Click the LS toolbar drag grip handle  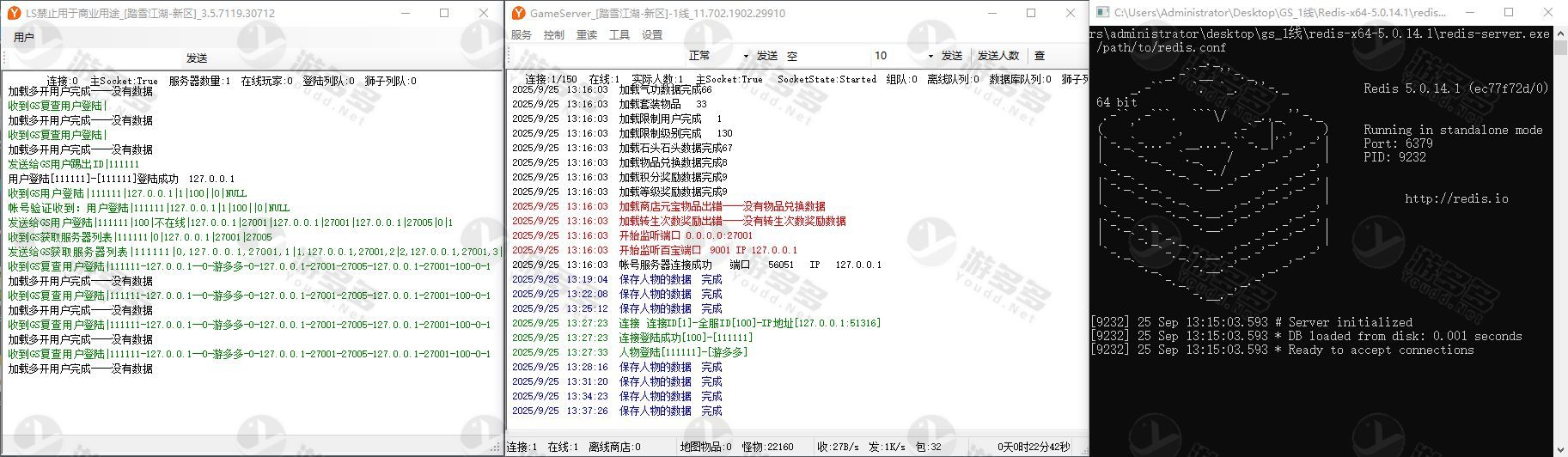pyautogui.click(x=4, y=58)
